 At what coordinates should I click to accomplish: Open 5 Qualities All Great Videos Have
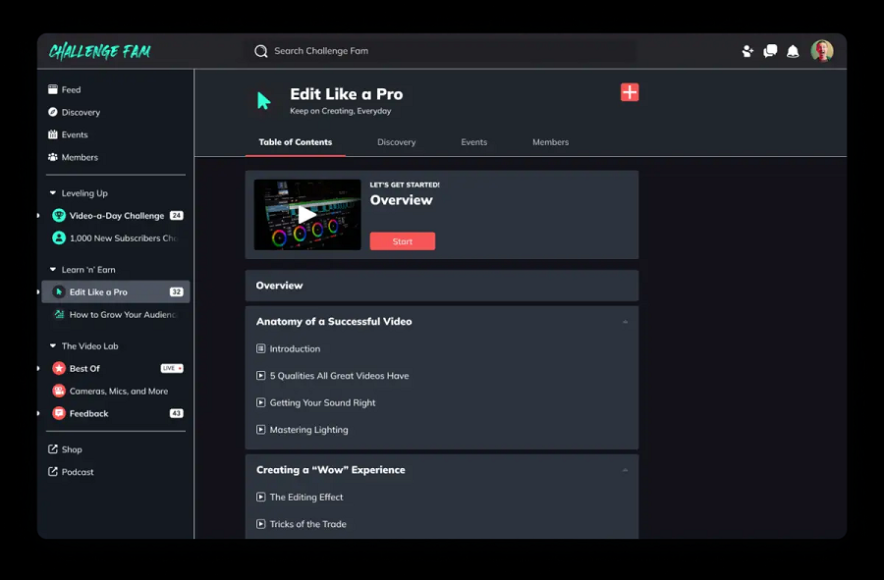339,375
